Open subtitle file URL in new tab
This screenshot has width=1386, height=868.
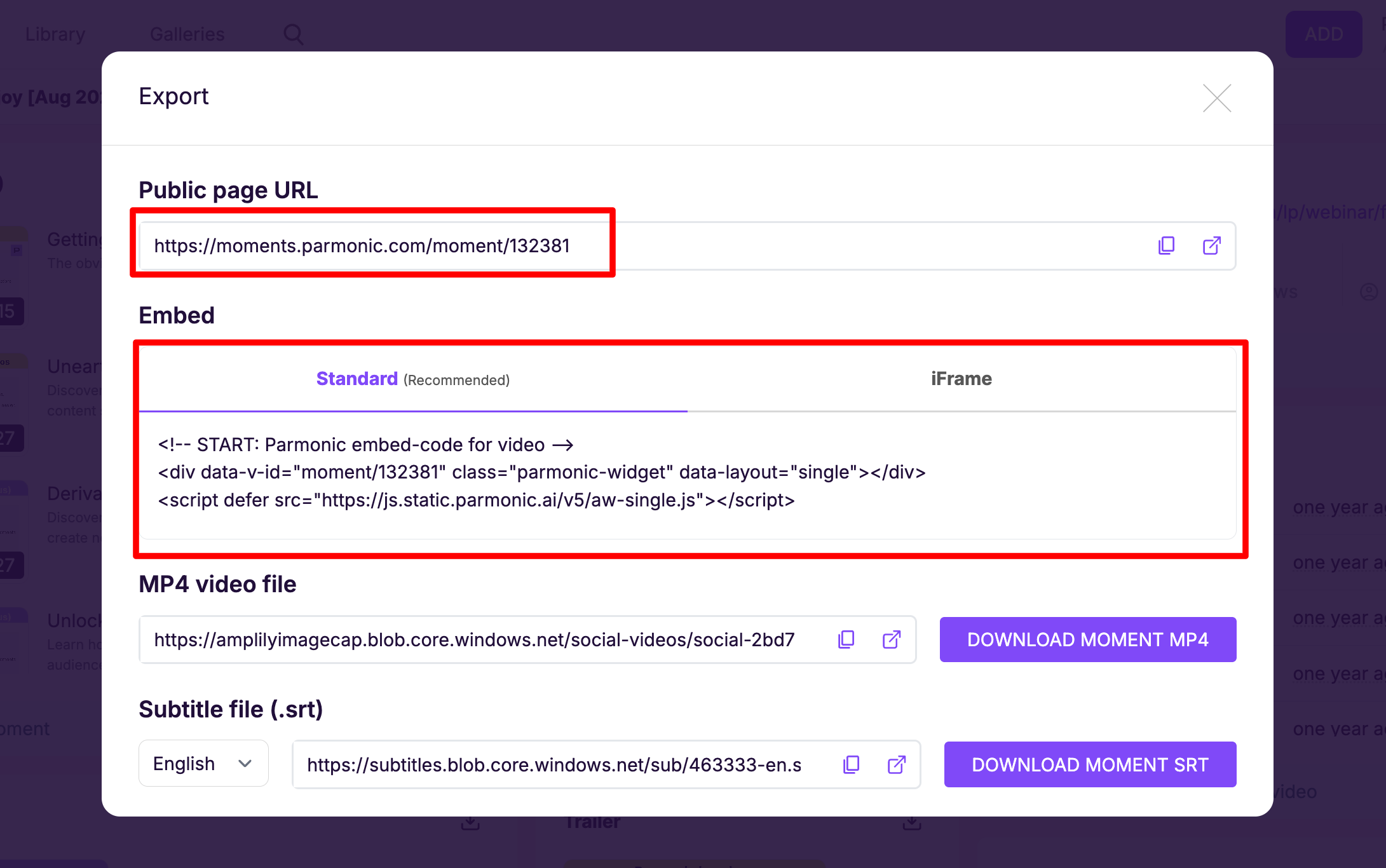tap(896, 764)
